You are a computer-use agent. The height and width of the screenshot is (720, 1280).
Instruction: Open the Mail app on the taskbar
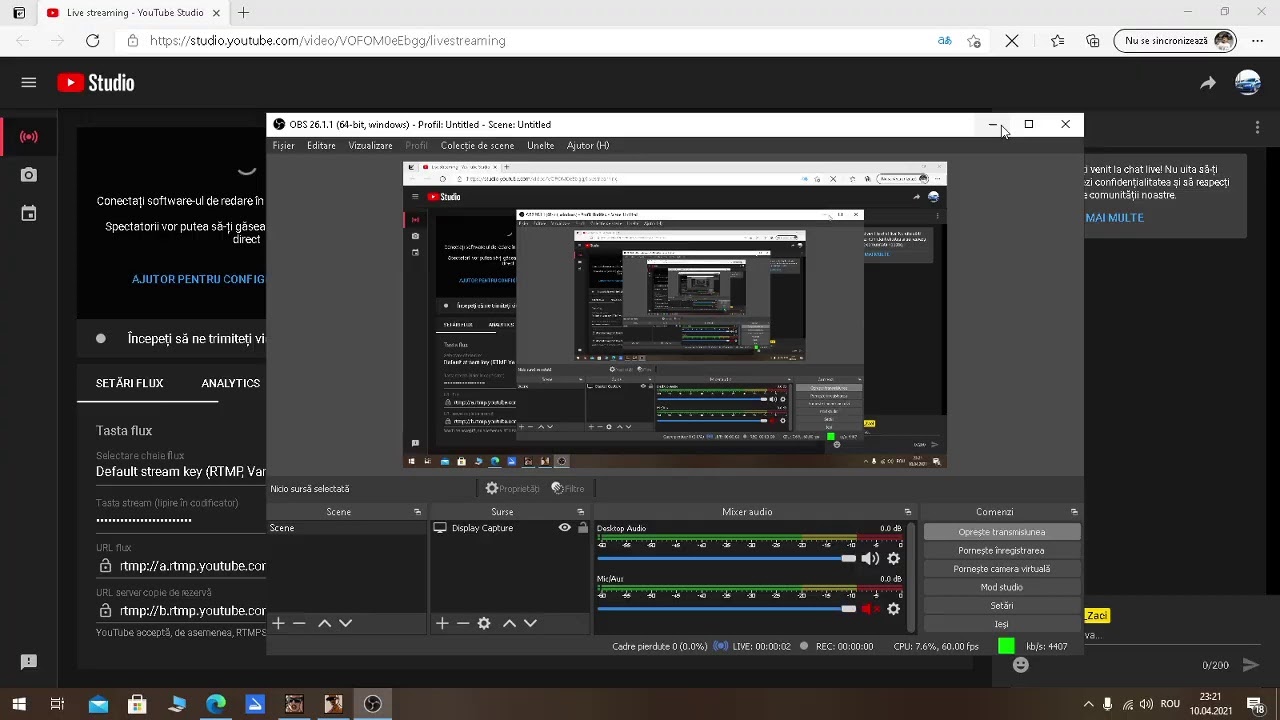98,704
